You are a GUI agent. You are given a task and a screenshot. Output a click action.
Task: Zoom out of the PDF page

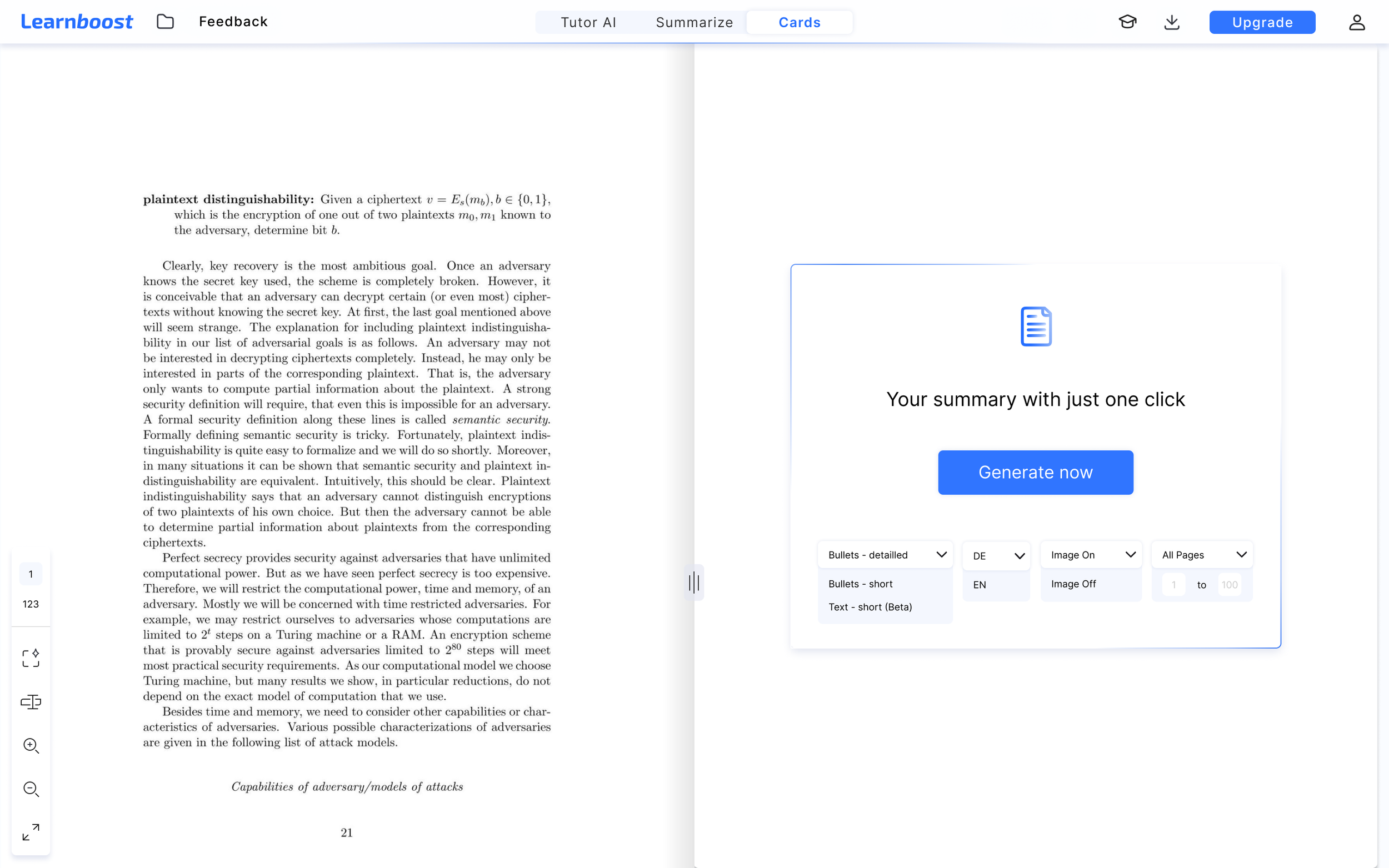(31, 789)
